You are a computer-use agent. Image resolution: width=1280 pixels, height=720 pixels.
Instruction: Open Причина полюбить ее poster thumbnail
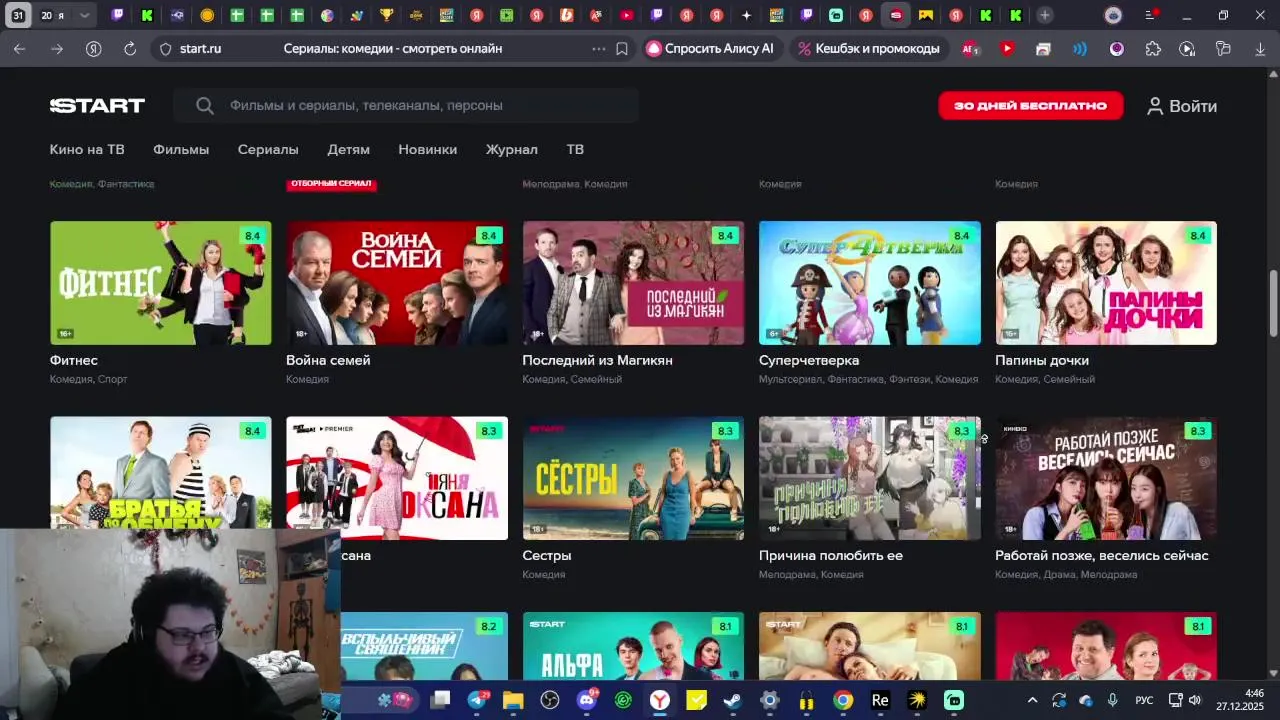tap(870, 478)
